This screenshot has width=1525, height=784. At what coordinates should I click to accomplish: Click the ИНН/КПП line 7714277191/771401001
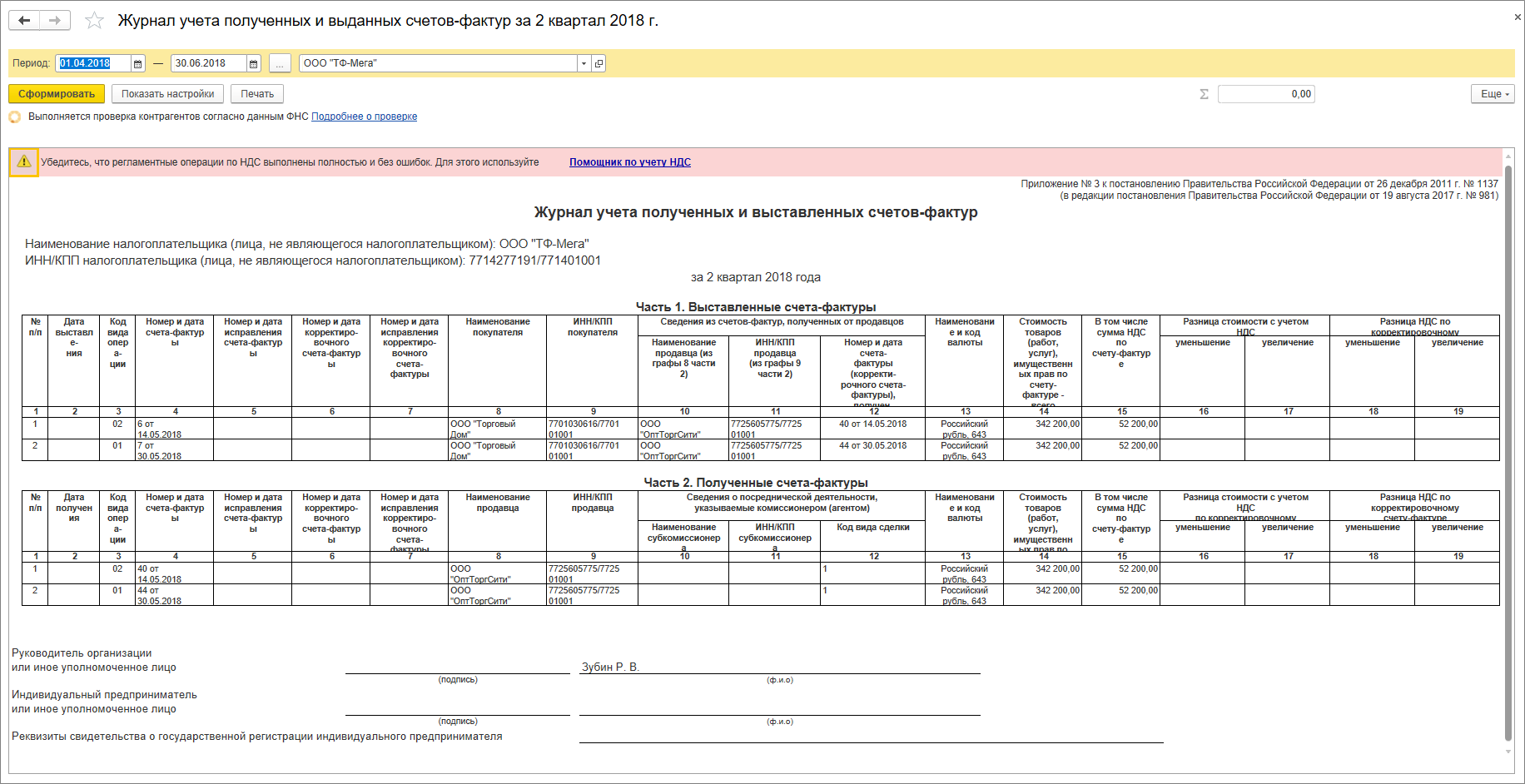pyautogui.click(x=313, y=261)
